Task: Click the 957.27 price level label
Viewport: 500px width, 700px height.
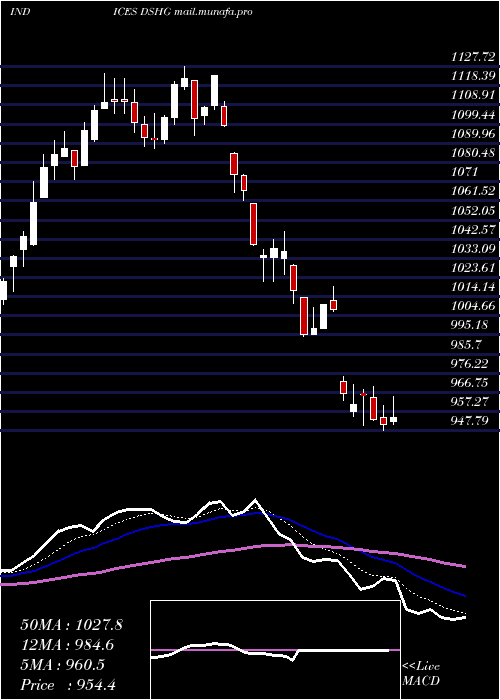Action: click(x=471, y=402)
